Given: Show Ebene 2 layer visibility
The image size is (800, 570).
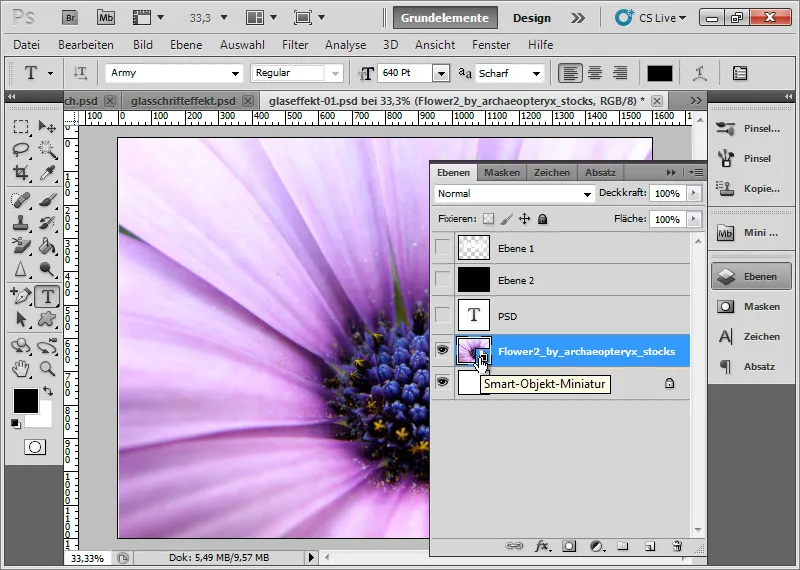Looking at the screenshot, I should pos(442,280).
